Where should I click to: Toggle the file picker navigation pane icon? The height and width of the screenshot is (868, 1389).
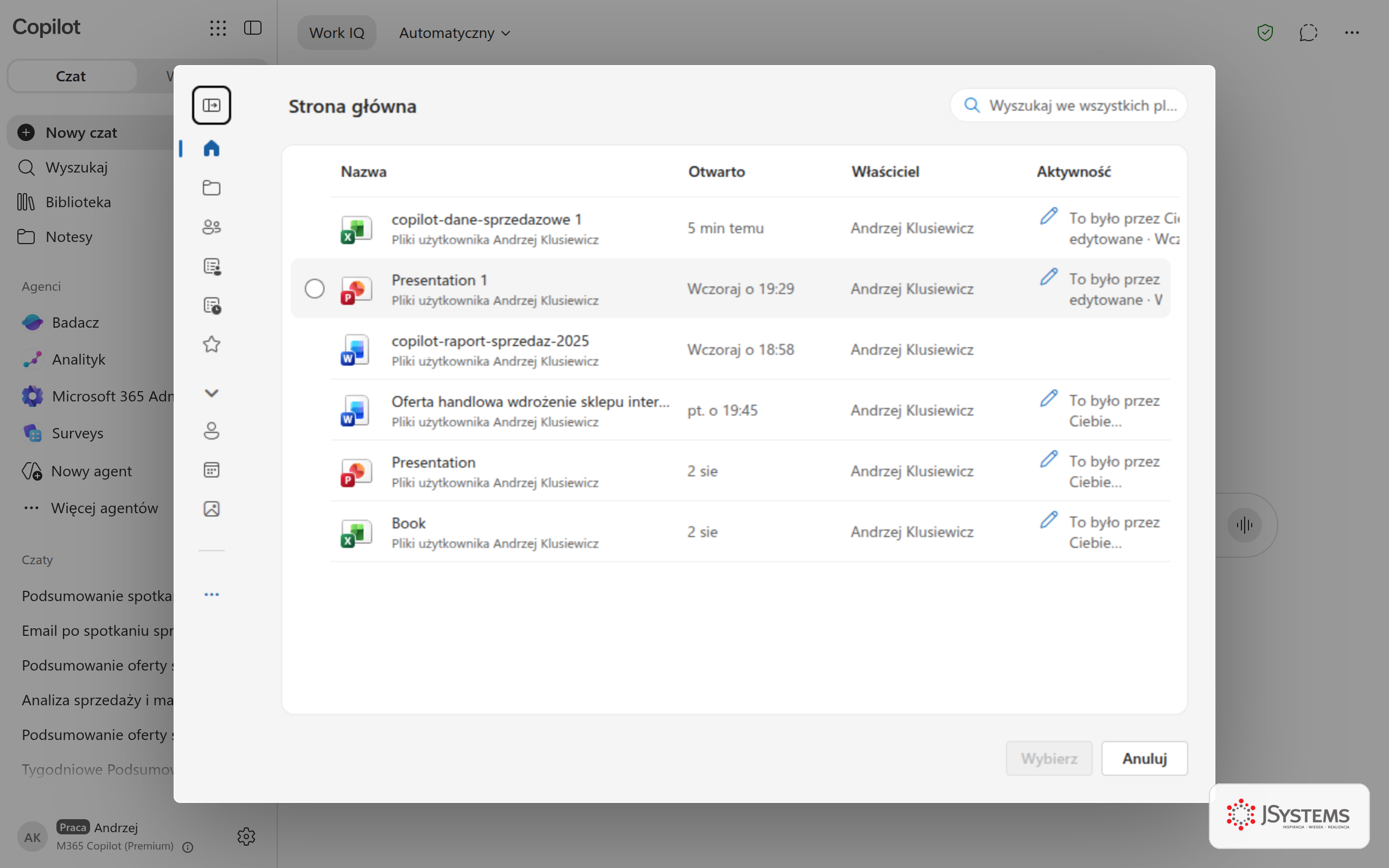(x=211, y=105)
